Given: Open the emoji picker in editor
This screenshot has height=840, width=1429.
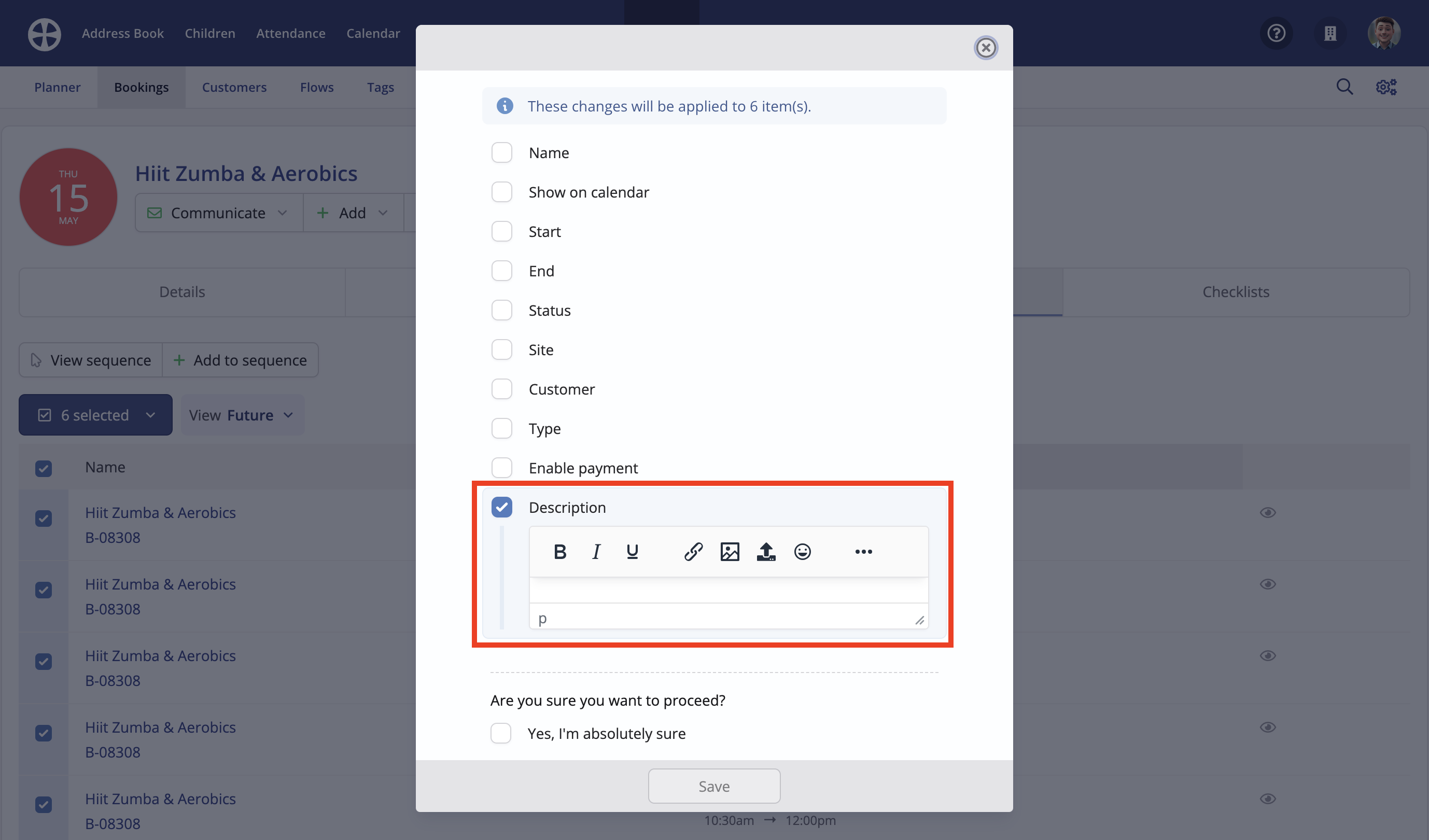Looking at the screenshot, I should tap(803, 551).
